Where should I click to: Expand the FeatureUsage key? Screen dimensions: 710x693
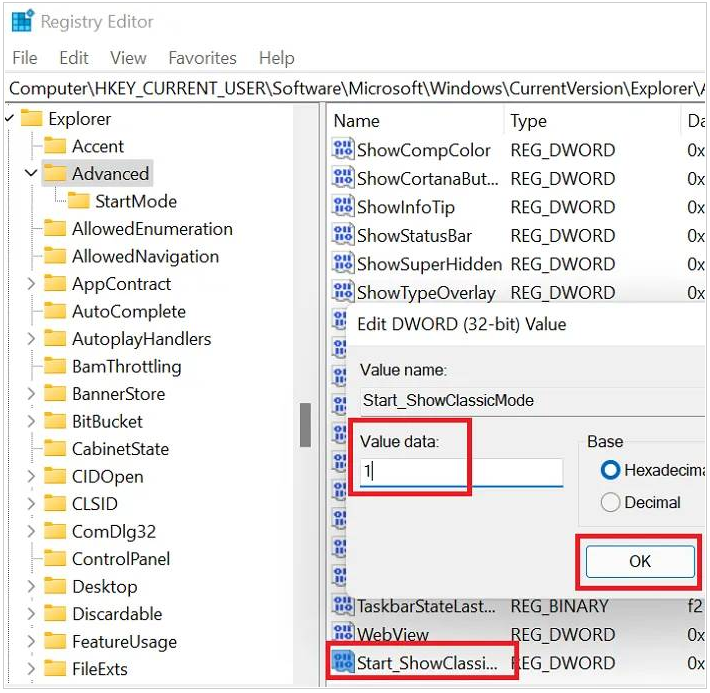click(x=31, y=641)
